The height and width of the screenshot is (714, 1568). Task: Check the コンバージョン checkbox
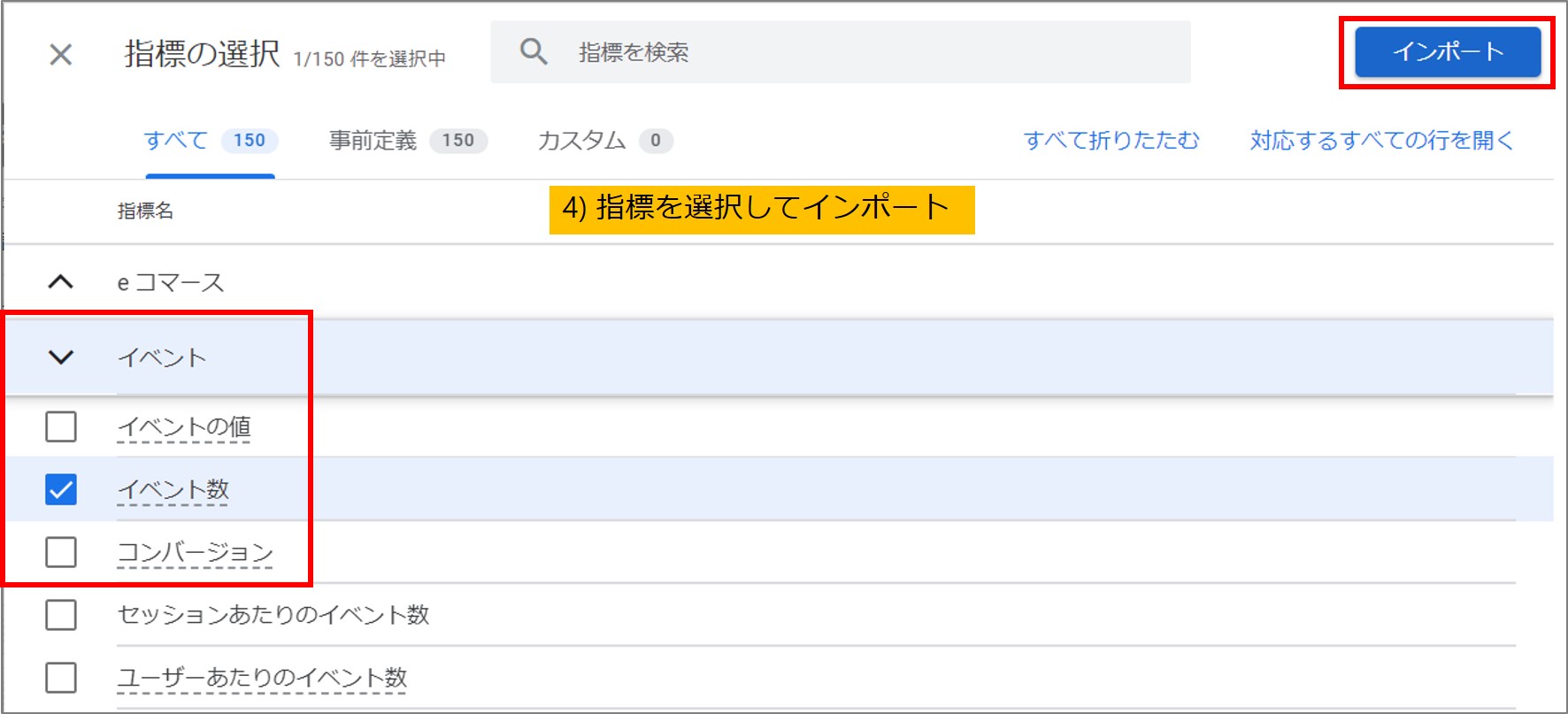click(x=61, y=552)
